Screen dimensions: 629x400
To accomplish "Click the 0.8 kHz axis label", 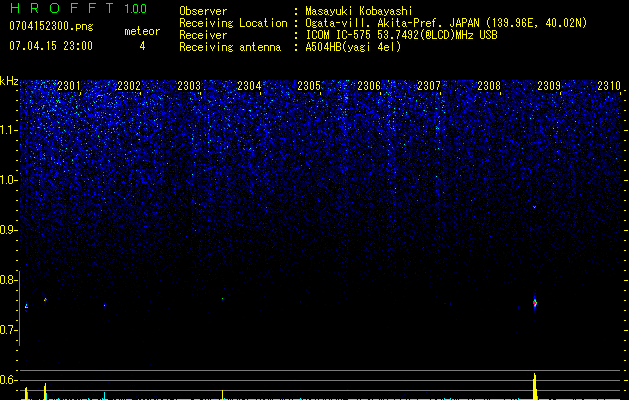I will (9, 280).
